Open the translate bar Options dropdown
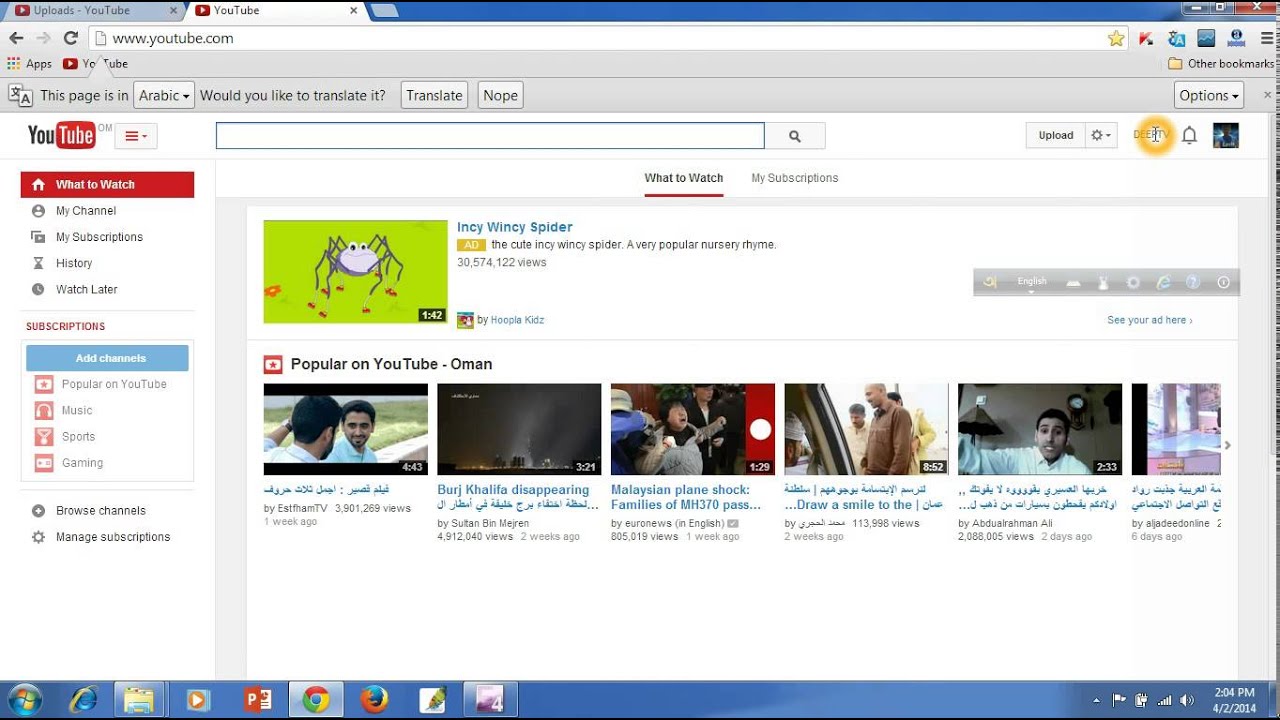 (1209, 95)
